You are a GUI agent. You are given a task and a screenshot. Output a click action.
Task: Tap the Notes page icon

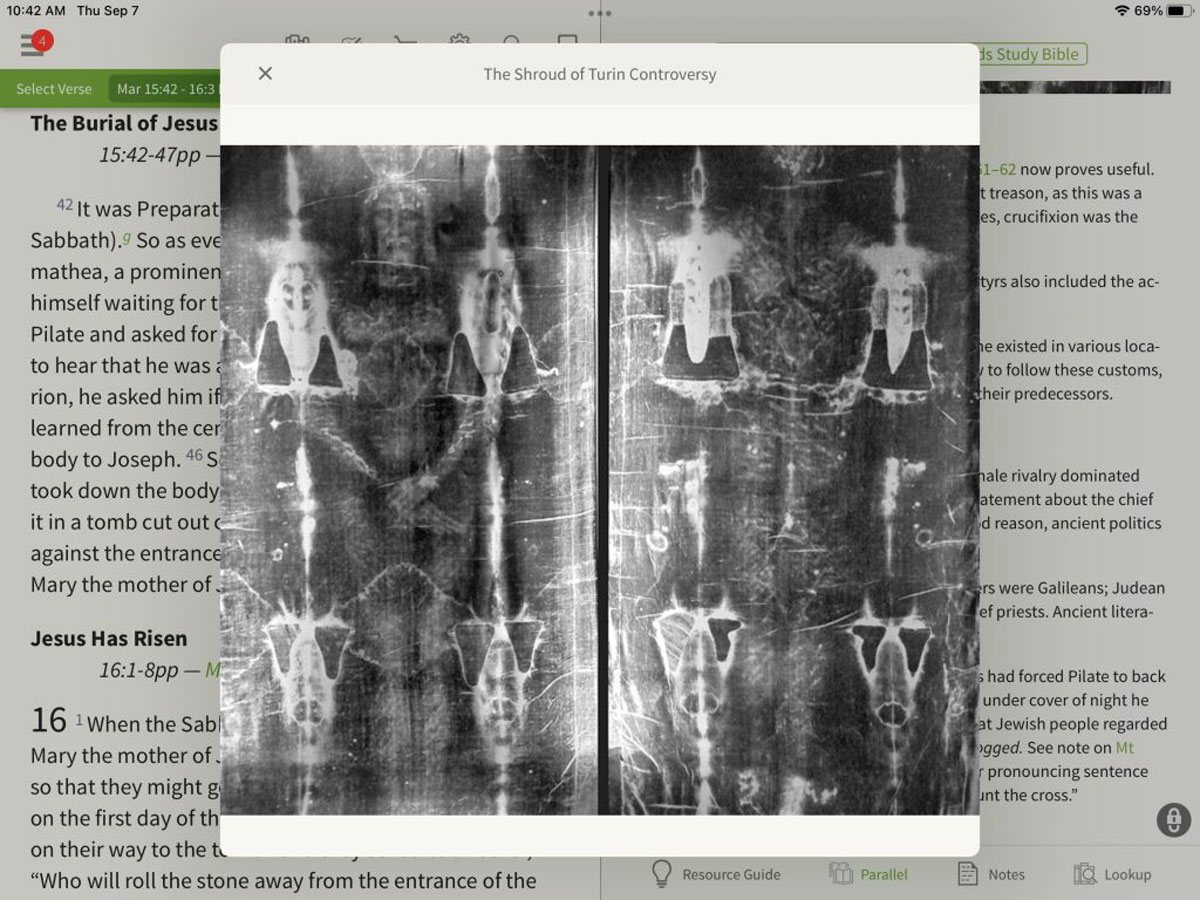pyautogui.click(x=967, y=874)
